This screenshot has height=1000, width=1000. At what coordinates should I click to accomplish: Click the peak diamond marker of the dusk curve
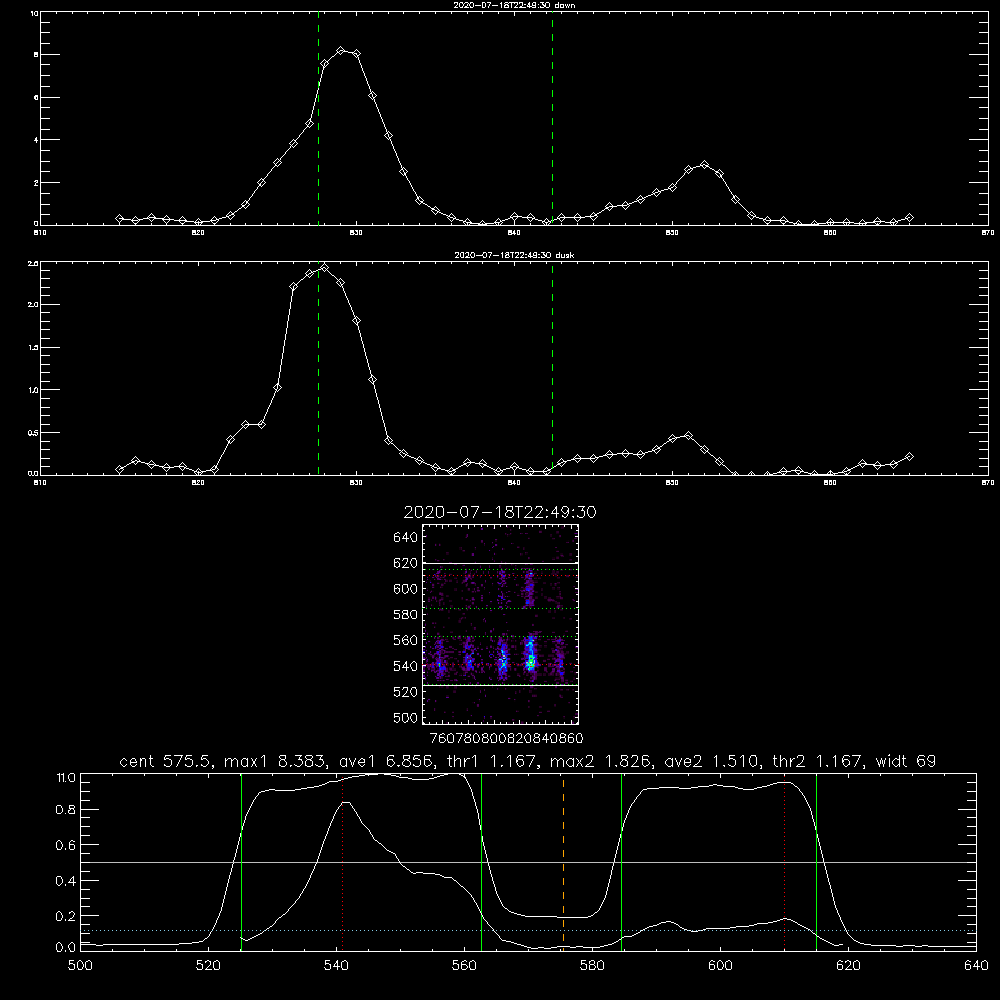point(325,267)
